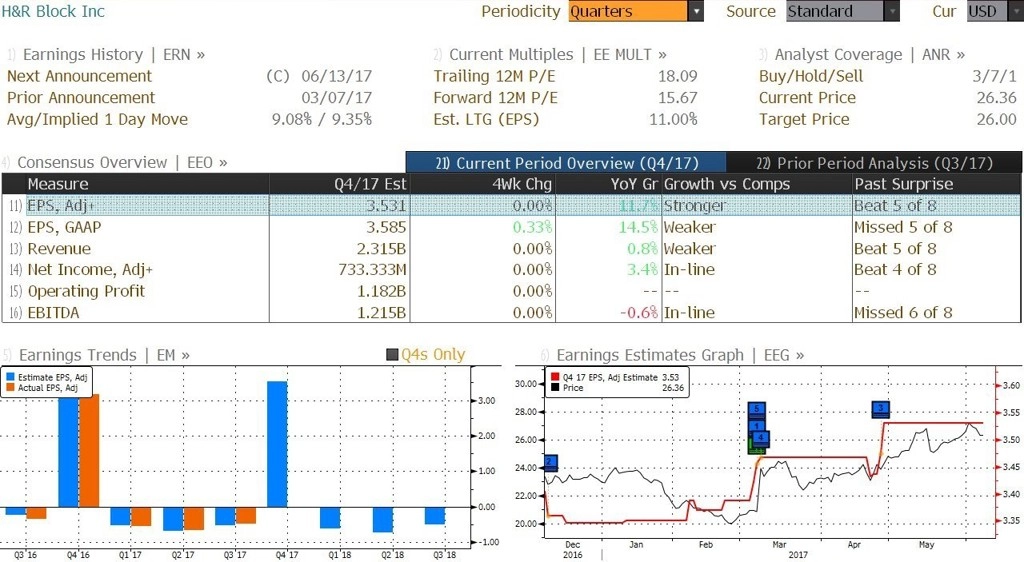Click the Periodicity dropdown arrow
Image resolution: width=1024 pixels, height=562 pixels.
point(696,11)
